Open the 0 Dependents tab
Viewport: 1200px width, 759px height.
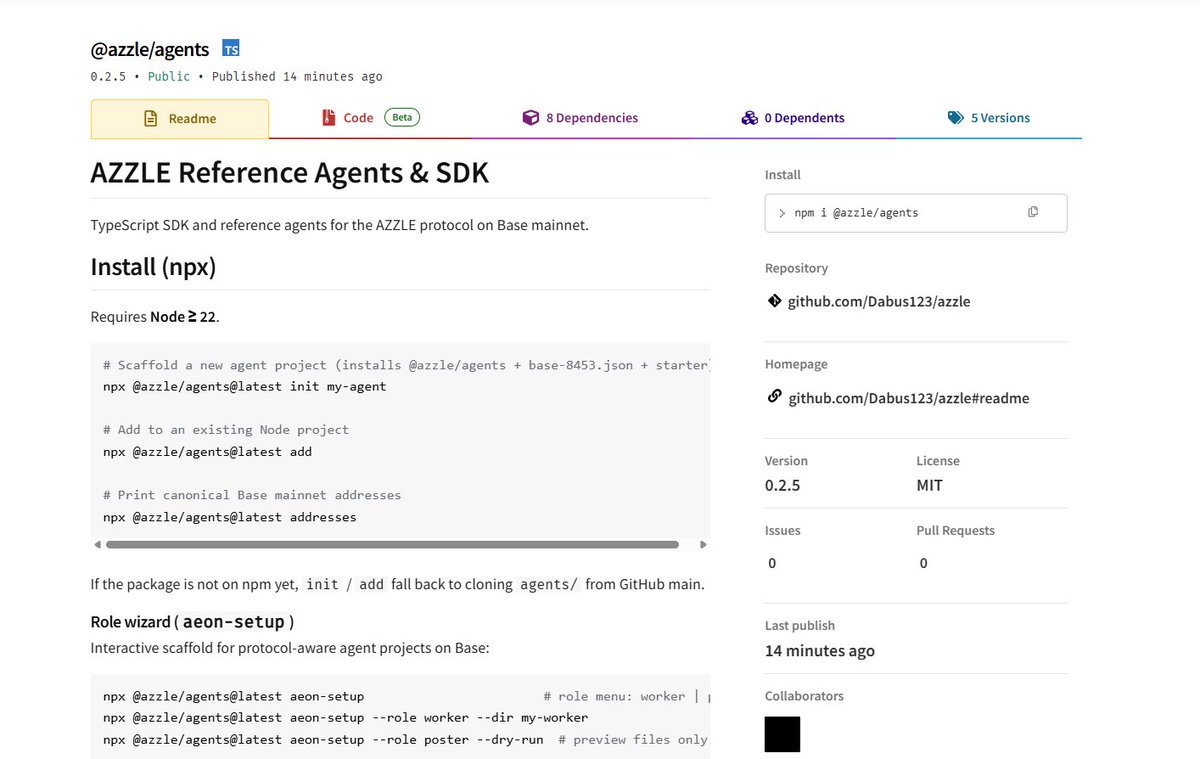click(x=793, y=118)
